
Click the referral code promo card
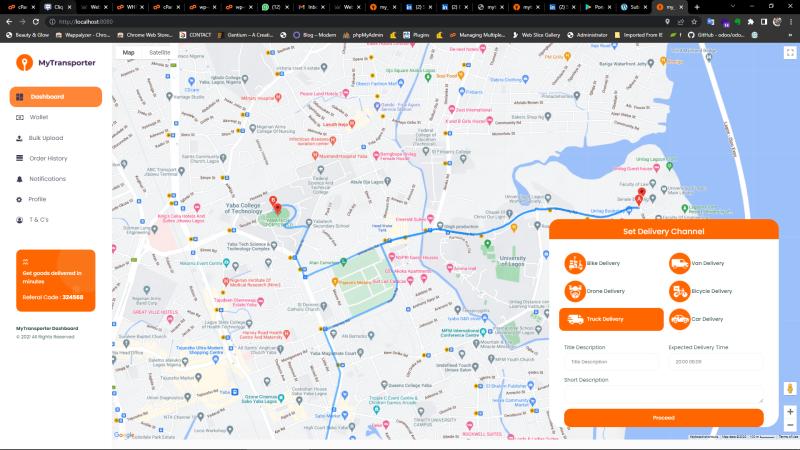tap(56, 281)
